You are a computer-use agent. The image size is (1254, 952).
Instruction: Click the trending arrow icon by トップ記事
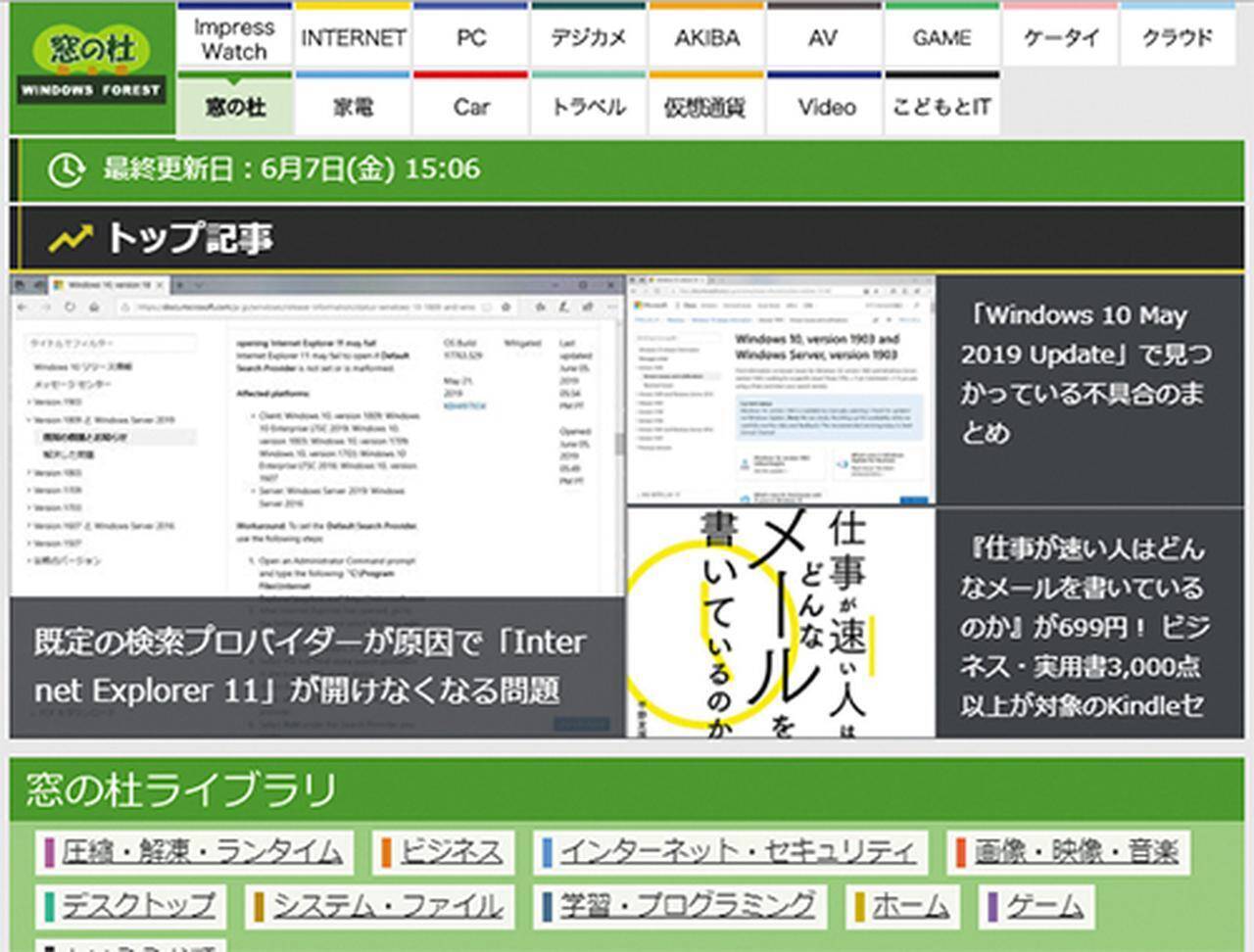pyautogui.click(x=71, y=238)
